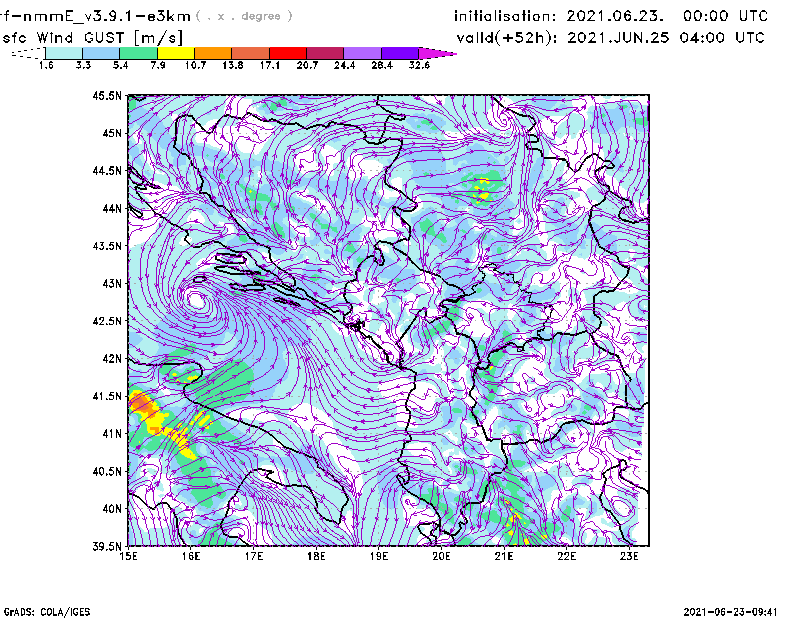The width and height of the screenshot is (800, 618).
Task: Click the 21E longitude label
Action: (504, 556)
